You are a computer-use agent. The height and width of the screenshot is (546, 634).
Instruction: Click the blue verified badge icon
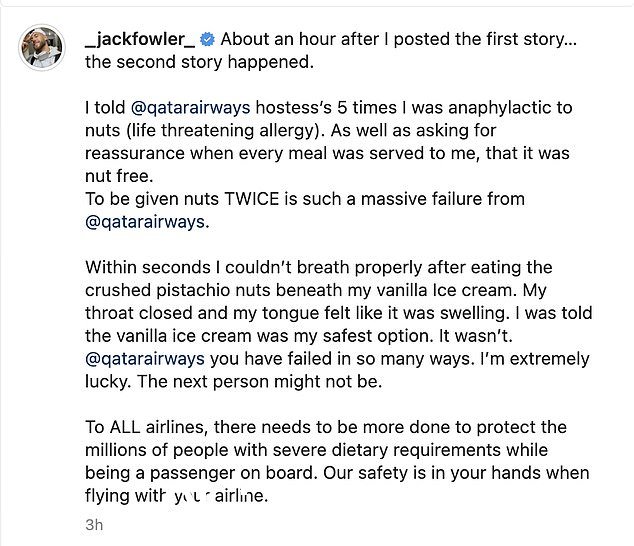click(208, 39)
